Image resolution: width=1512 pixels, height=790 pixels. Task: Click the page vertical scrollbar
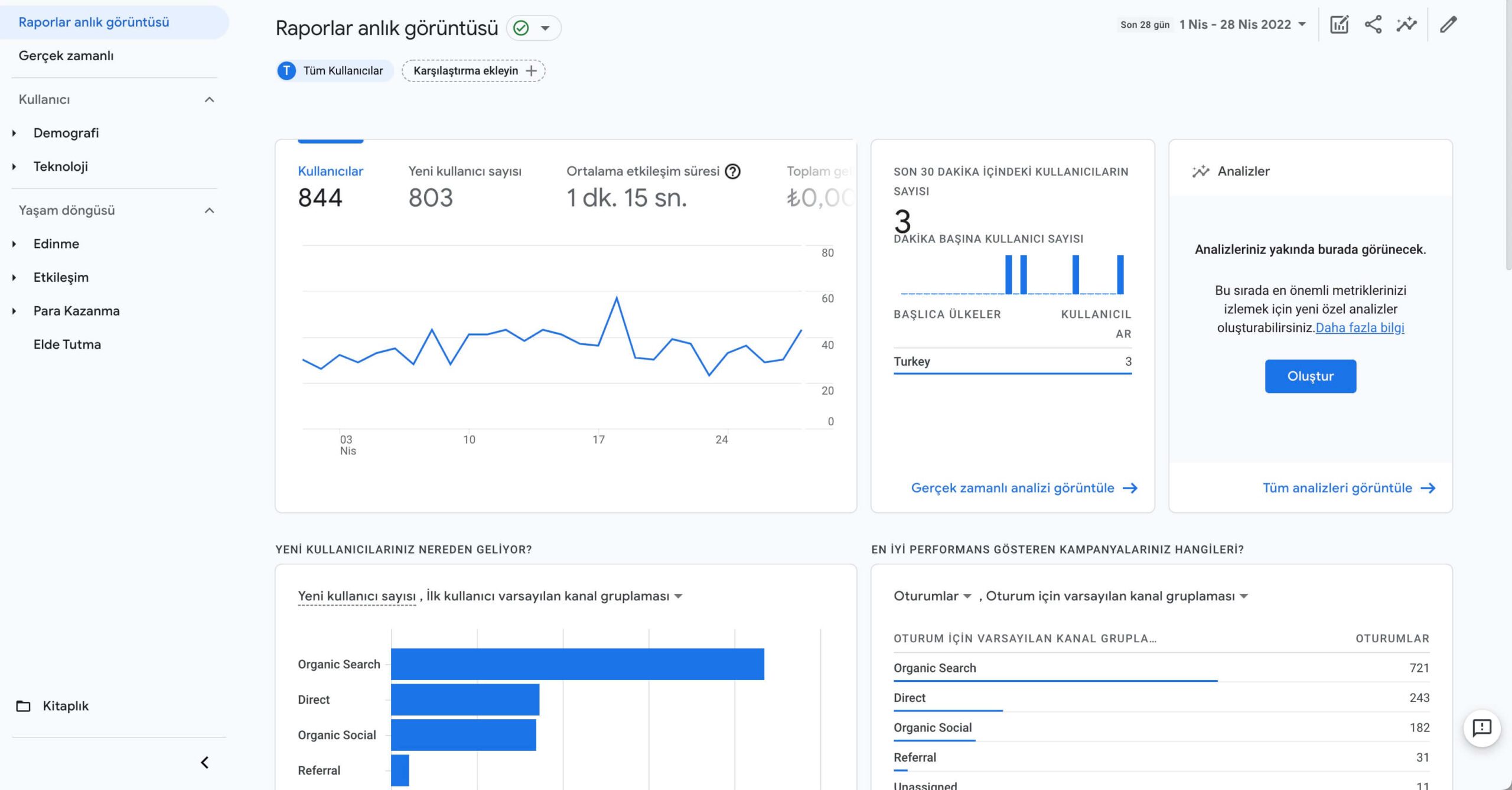pyautogui.click(x=1508, y=136)
